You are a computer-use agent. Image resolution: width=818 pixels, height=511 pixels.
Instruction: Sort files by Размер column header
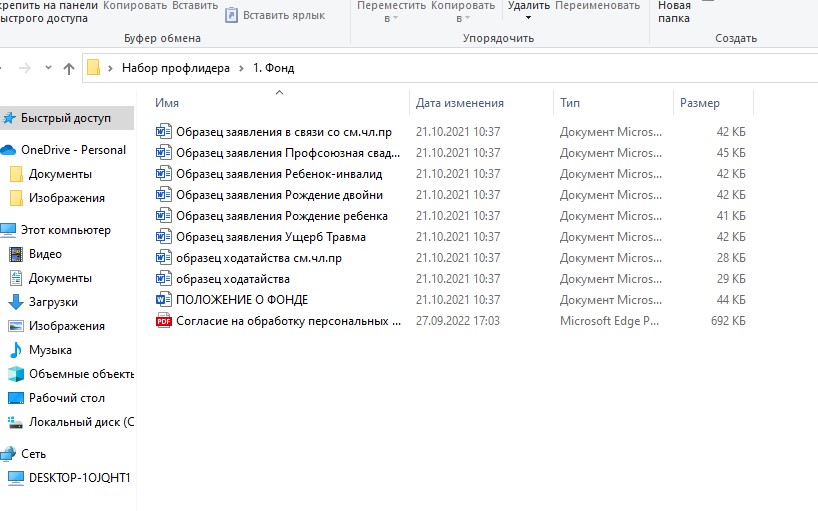700,103
